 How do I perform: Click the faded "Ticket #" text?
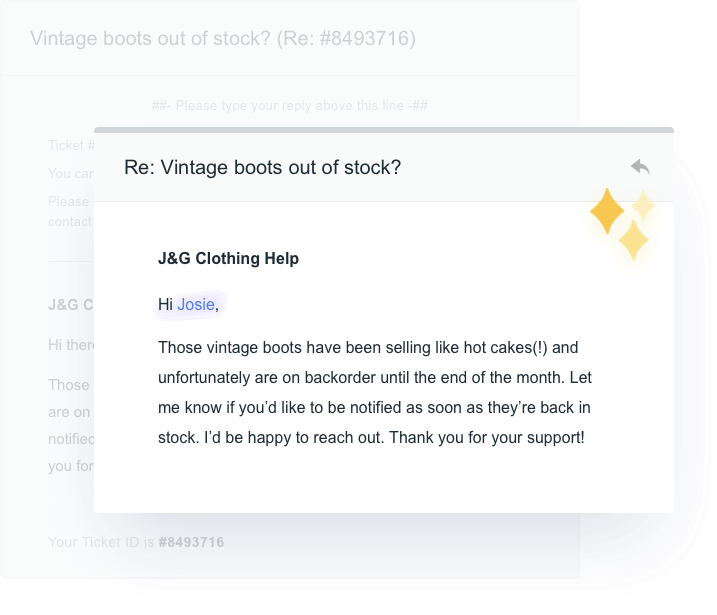pyautogui.click(x=69, y=145)
